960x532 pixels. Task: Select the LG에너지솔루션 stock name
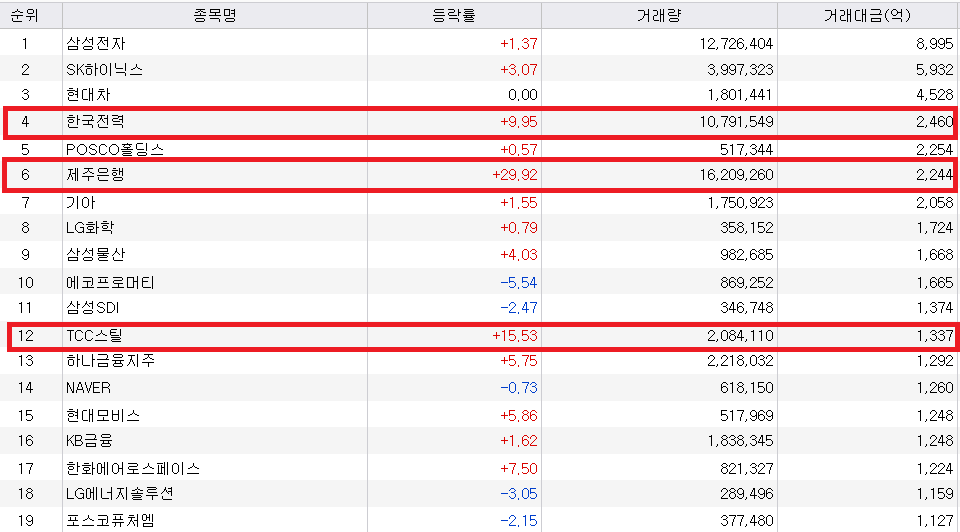click(x=120, y=494)
